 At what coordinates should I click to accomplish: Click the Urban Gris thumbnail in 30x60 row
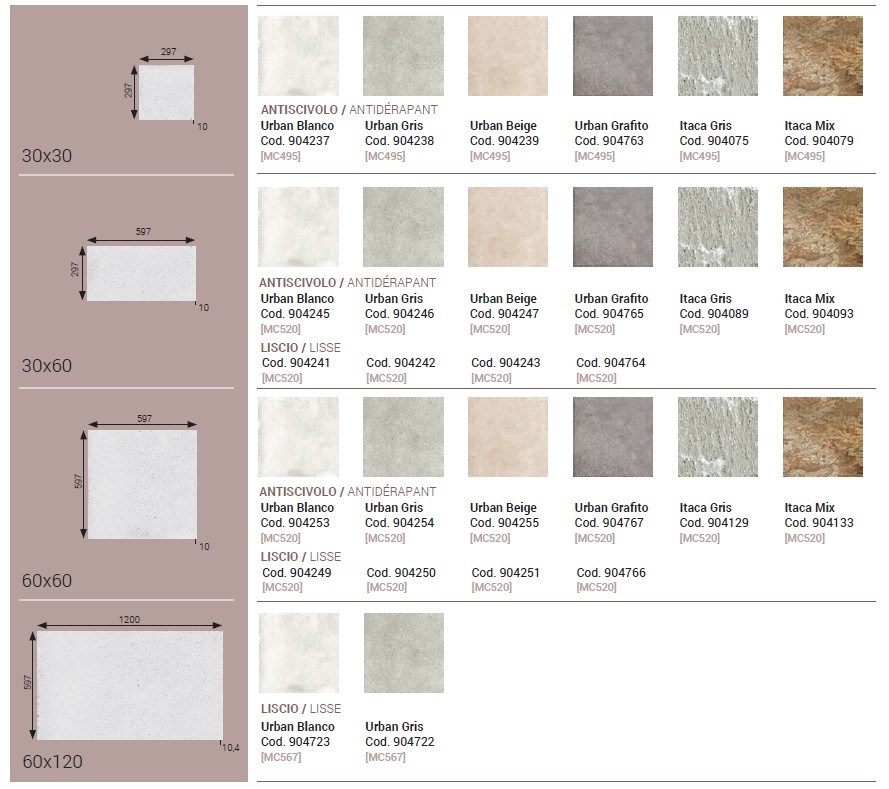[403, 227]
